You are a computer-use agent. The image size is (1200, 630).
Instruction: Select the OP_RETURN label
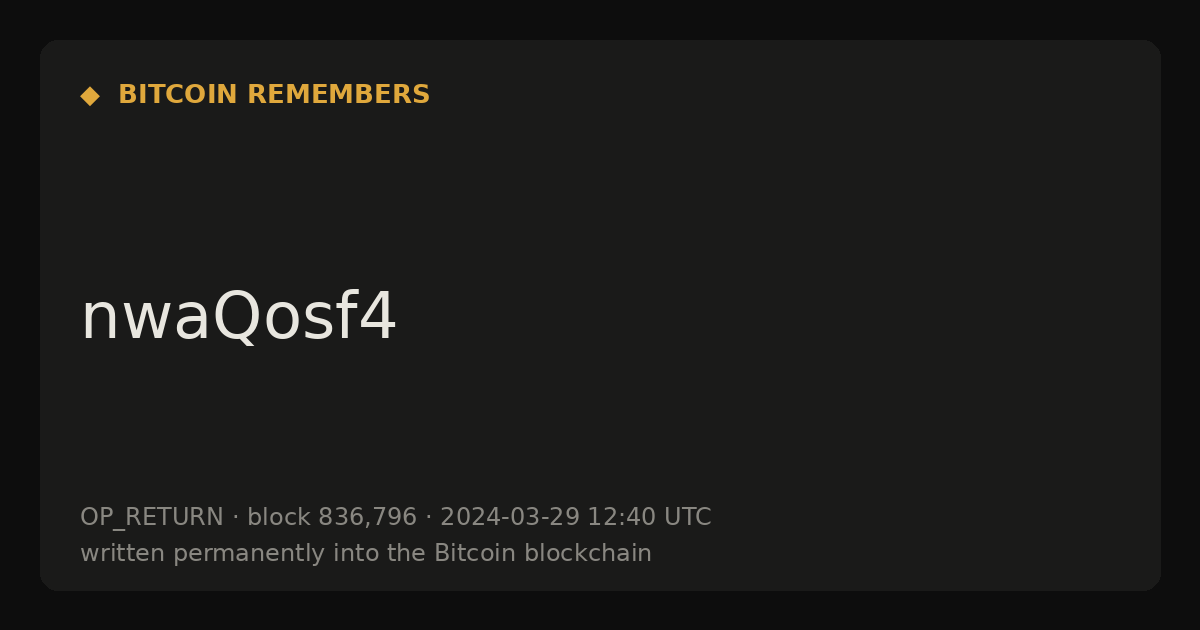tap(152, 518)
